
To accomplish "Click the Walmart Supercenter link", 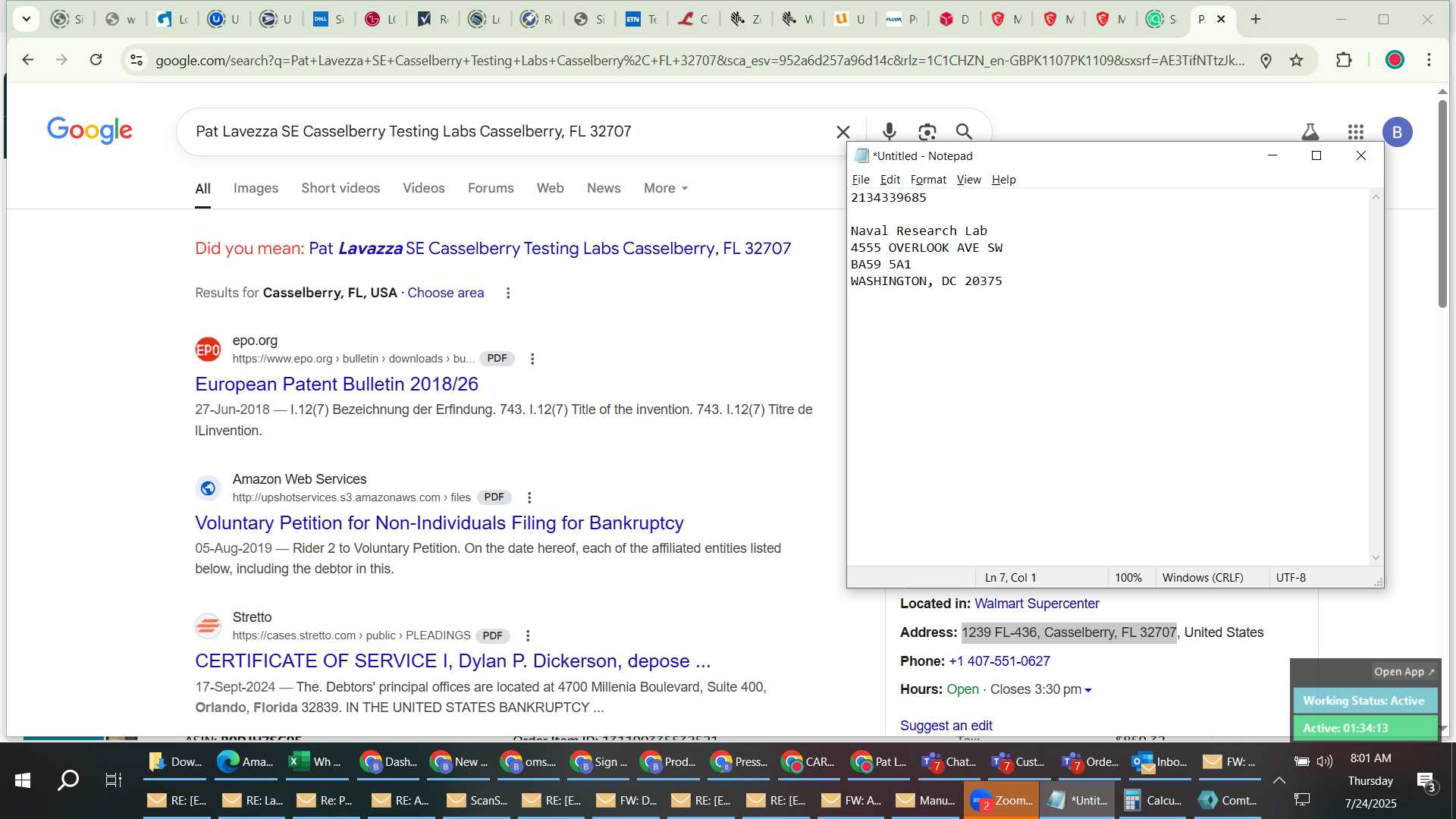I will tap(1037, 604).
